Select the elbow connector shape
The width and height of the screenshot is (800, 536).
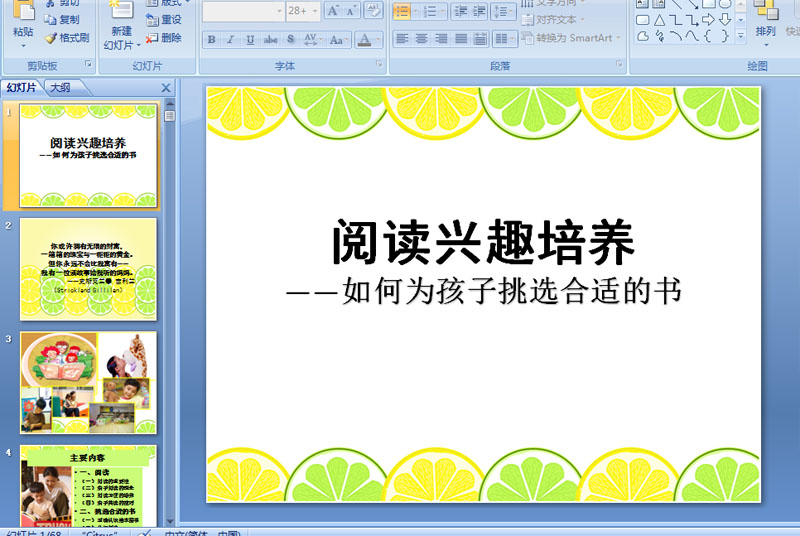point(676,20)
